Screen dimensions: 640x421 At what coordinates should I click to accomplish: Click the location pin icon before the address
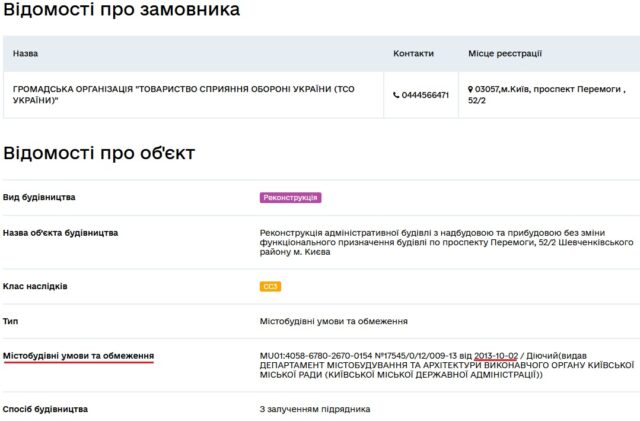[x=471, y=89]
